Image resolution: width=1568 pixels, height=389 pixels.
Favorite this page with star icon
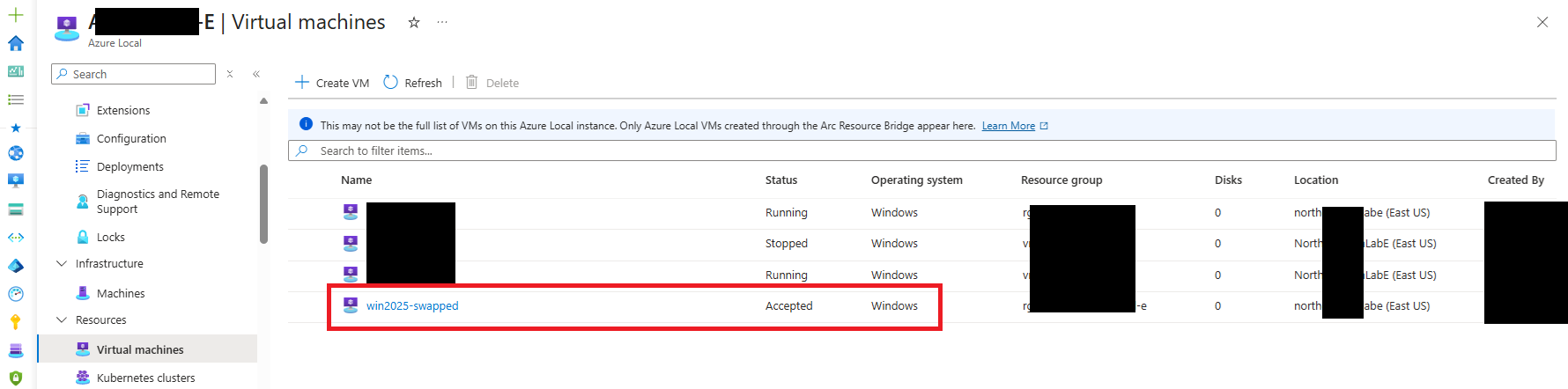coord(413,23)
